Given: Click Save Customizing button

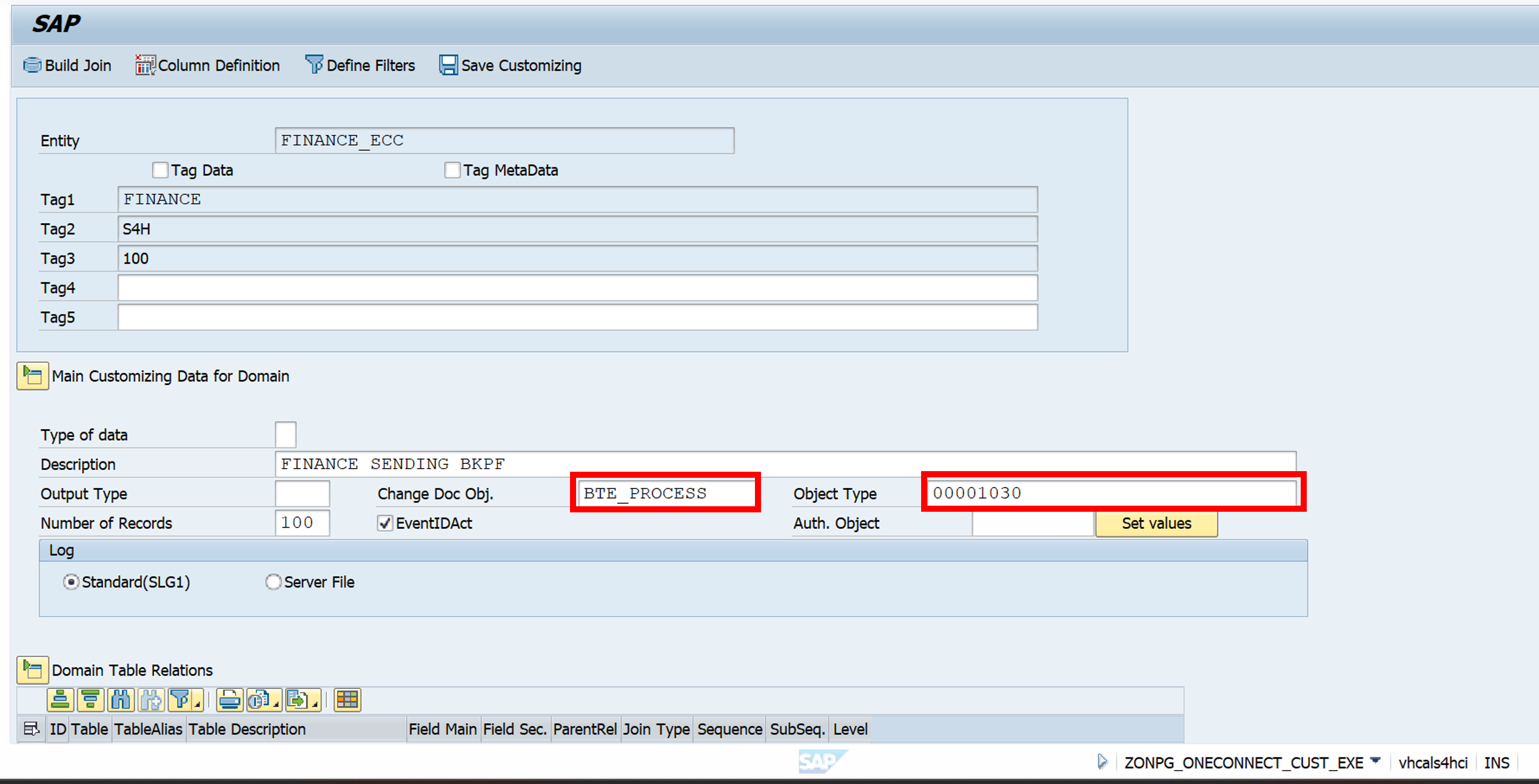Looking at the screenshot, I should pyautogui.click(x=511, y=65).
